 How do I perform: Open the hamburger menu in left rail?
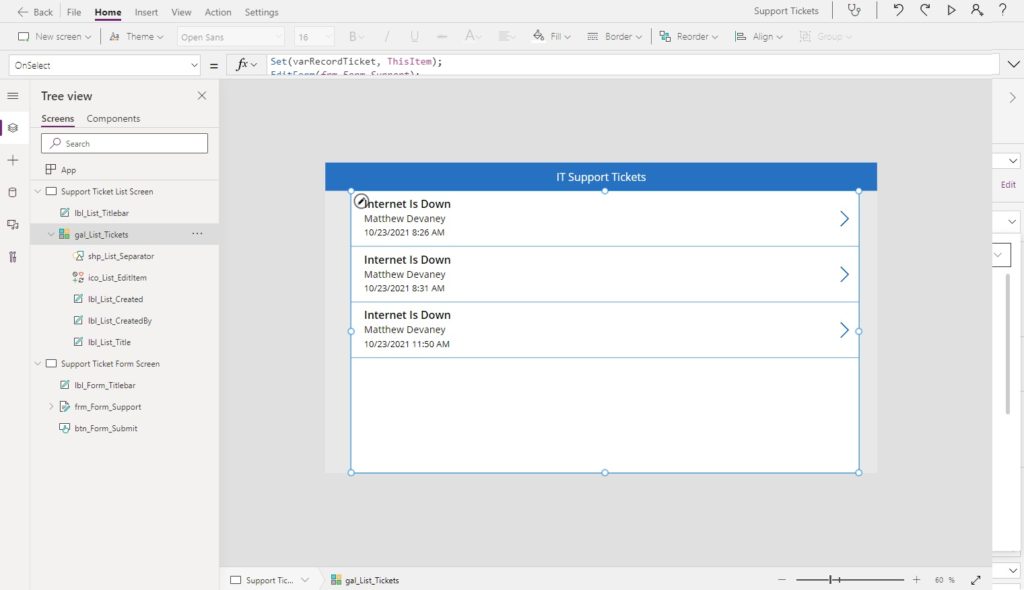click(12, 96)
